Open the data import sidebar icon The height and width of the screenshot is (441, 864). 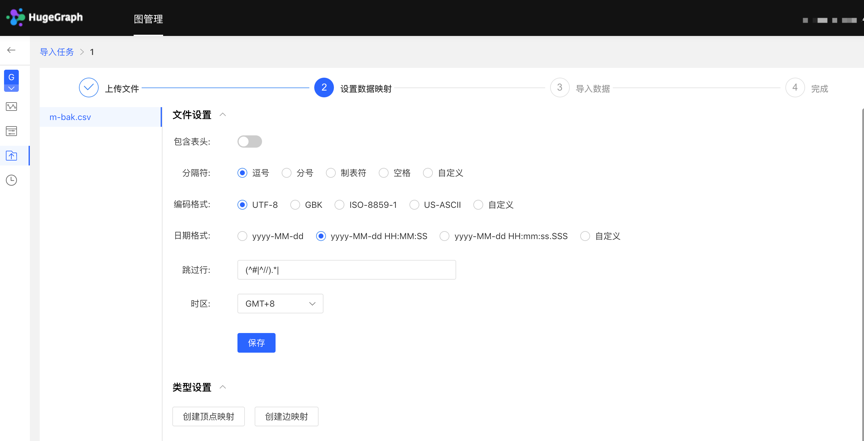pyautogui.click(x=11, y=156)
